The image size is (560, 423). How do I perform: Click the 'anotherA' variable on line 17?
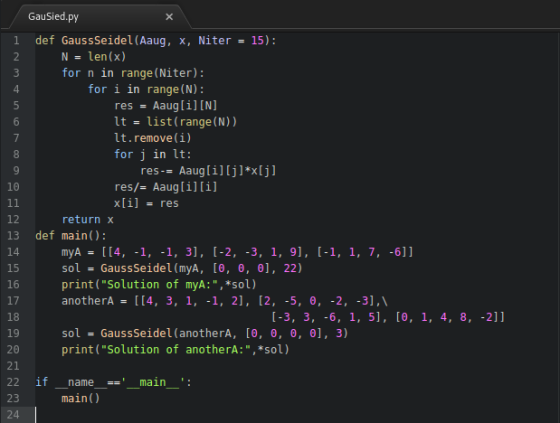88,301
